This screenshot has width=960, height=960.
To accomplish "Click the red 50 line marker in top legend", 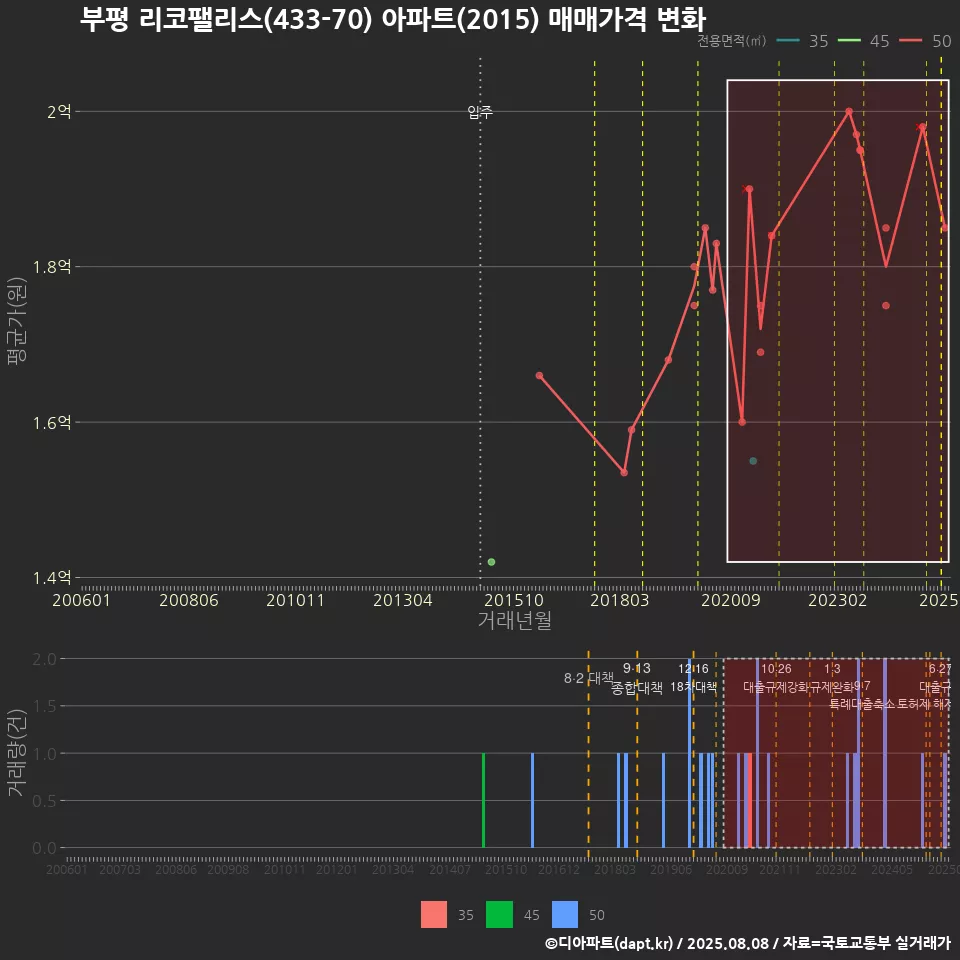I will coord(910,40).
